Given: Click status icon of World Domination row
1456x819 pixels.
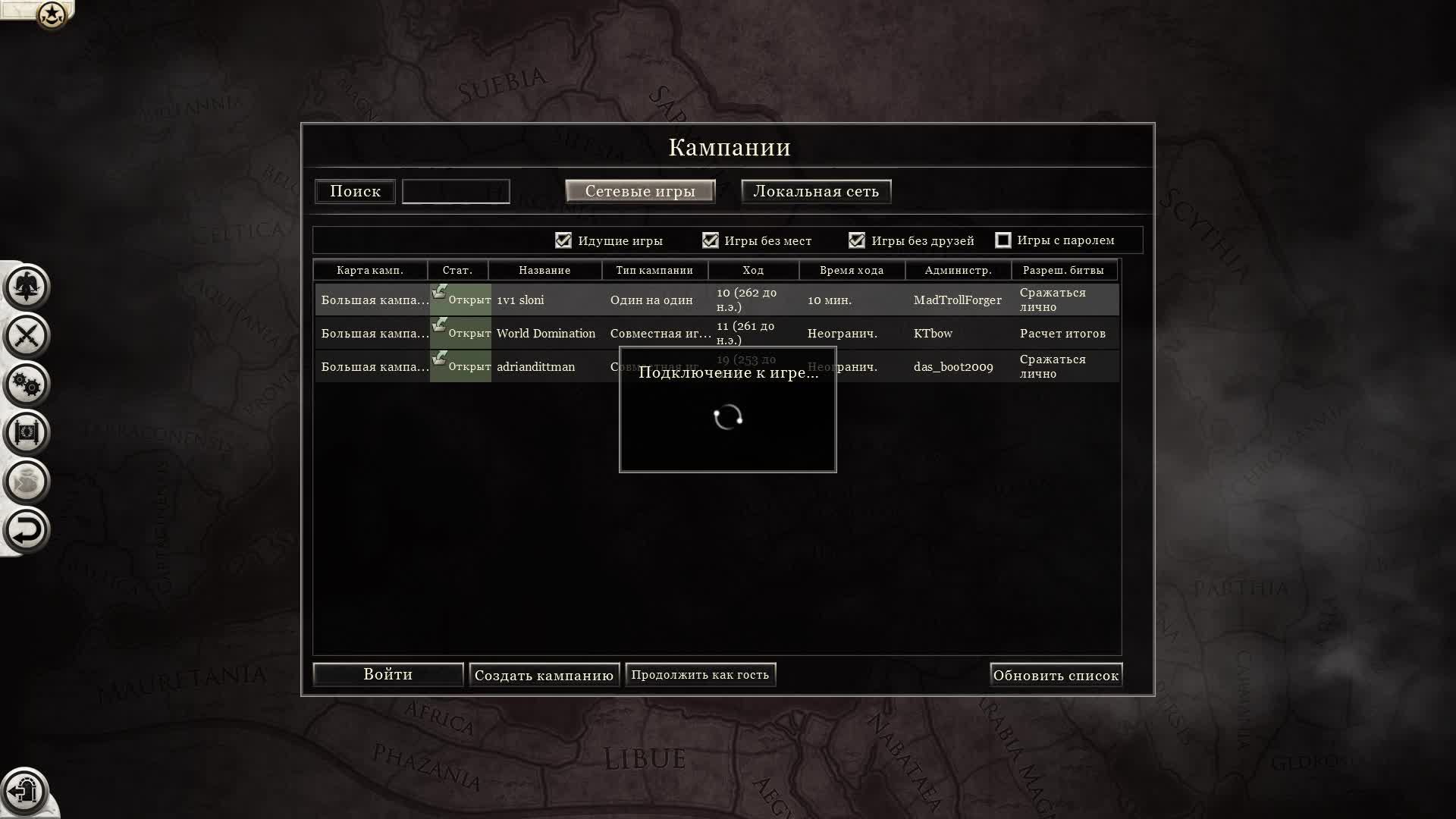Looking at the screenshot, I should coord(439,325).
